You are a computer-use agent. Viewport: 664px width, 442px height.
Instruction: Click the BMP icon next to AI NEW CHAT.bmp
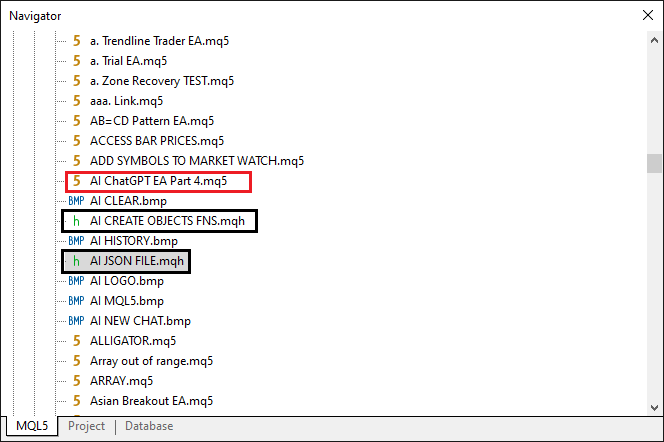pos(76,321)
